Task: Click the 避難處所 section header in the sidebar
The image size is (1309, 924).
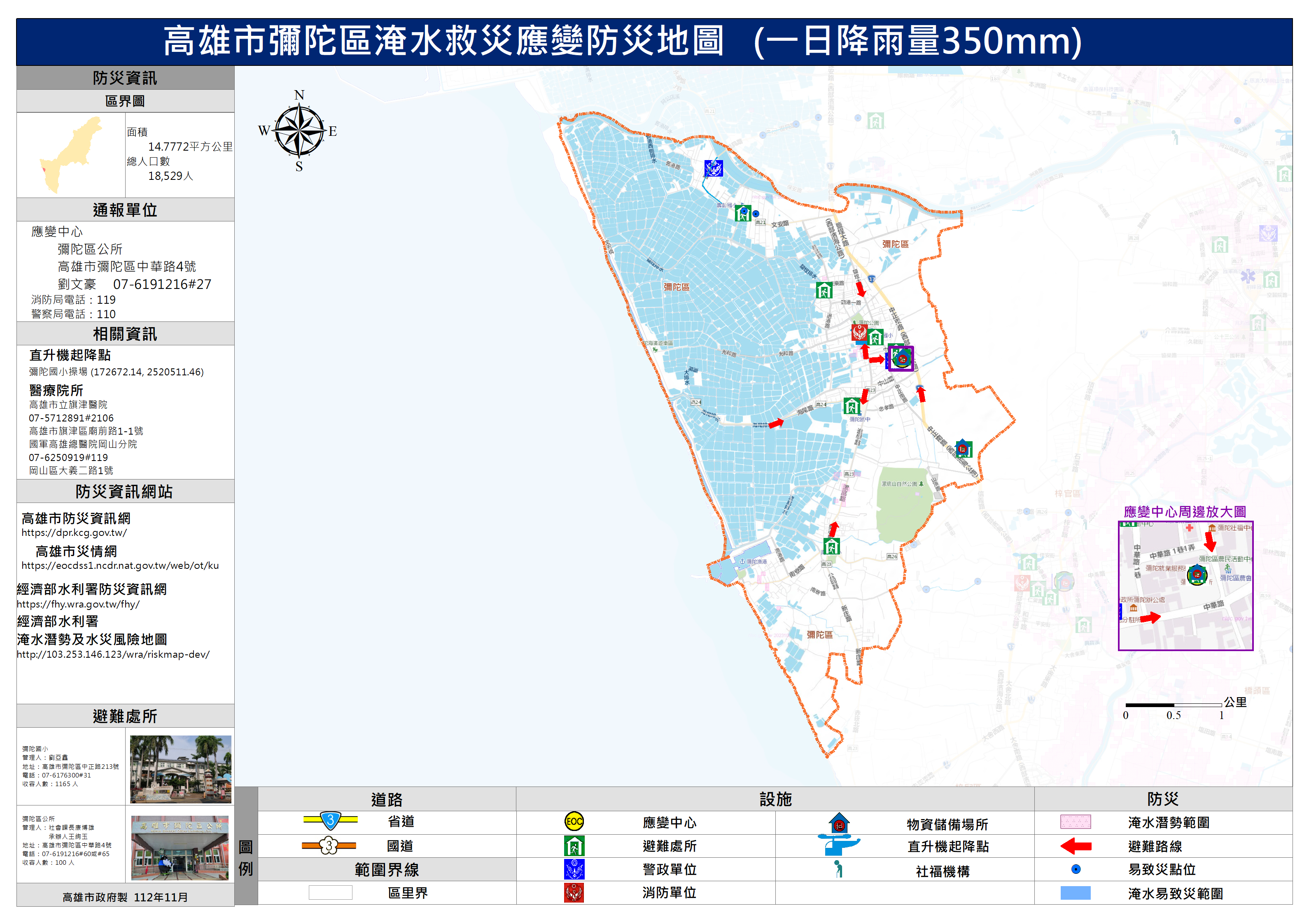Action: tap(126, 716)
